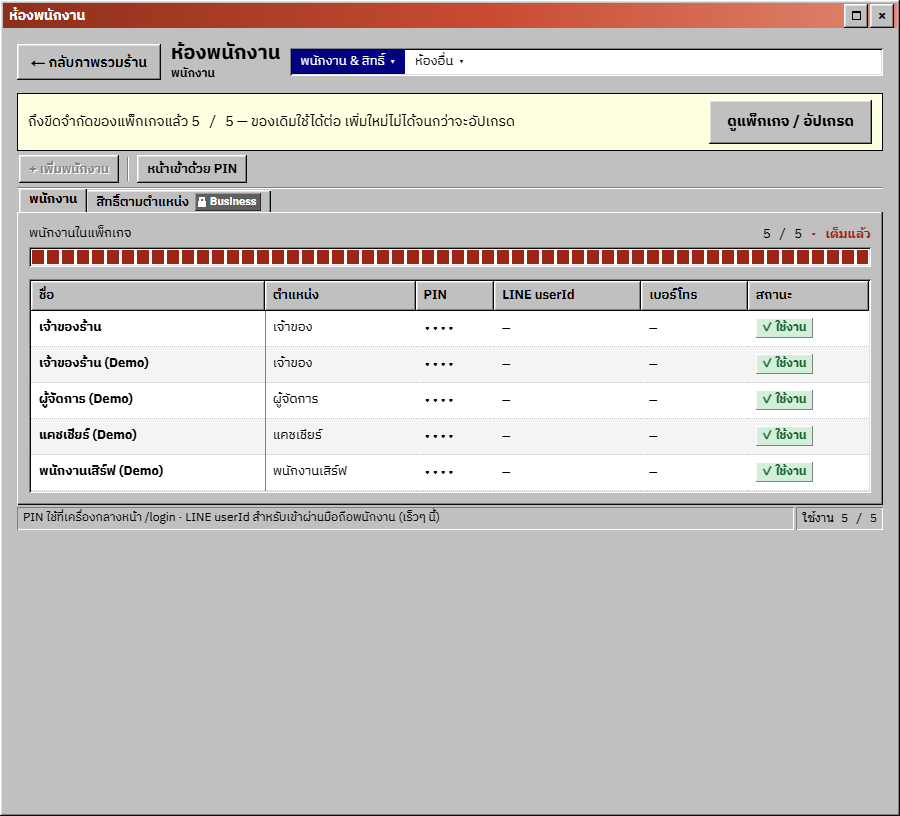
Task: Click the แคชเชียร์ position cell
Action: [x=340, y=436]
